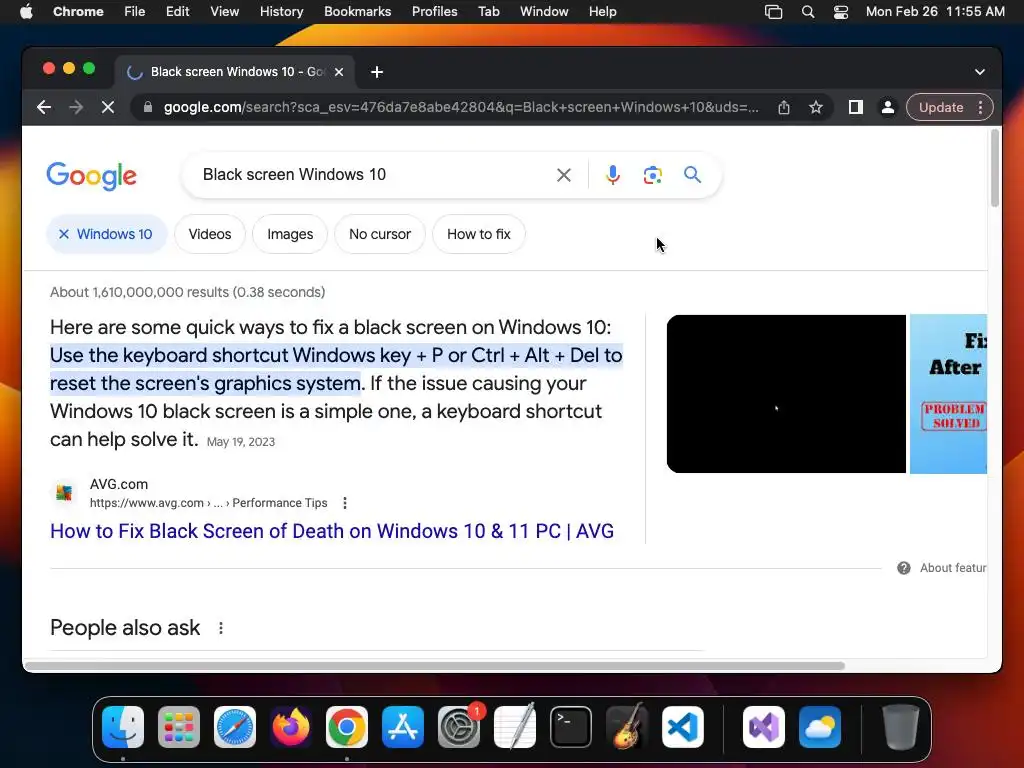Stop loading the page
1024x768 pixels.
108,107
